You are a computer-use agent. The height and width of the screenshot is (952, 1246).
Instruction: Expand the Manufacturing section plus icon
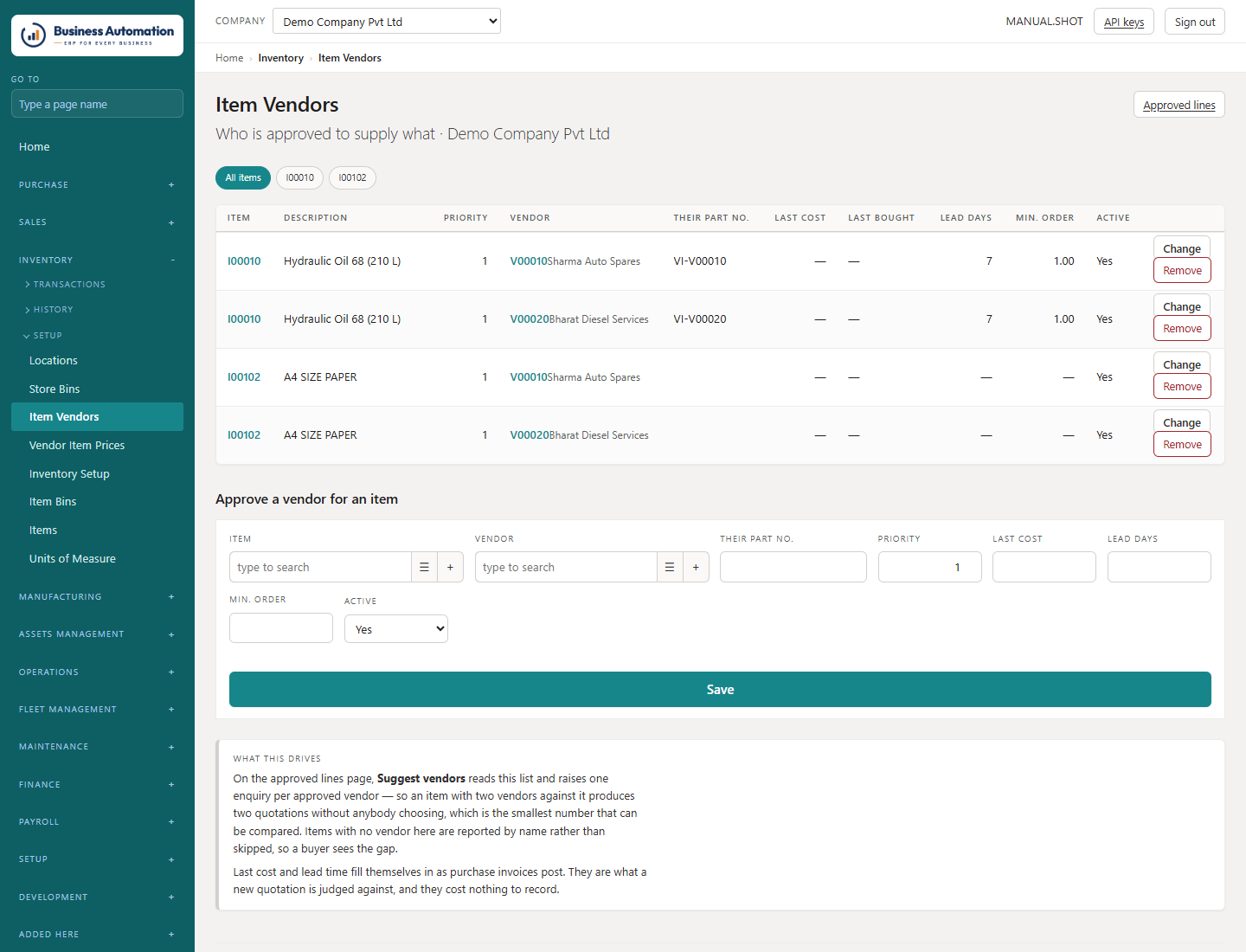[x=171, y=597]
